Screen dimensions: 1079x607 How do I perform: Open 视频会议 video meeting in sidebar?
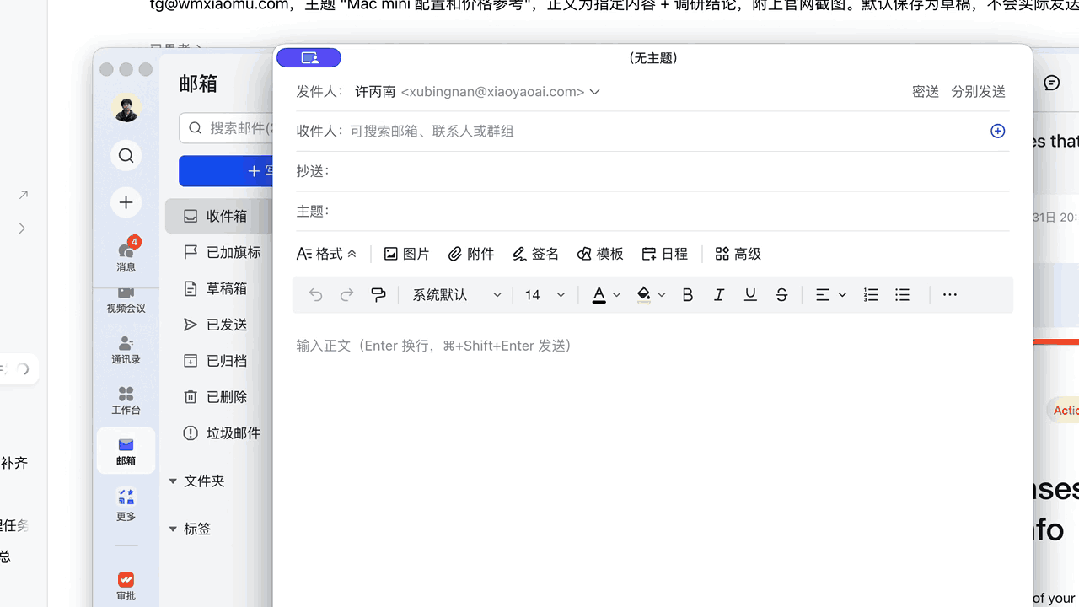(126, 300)
